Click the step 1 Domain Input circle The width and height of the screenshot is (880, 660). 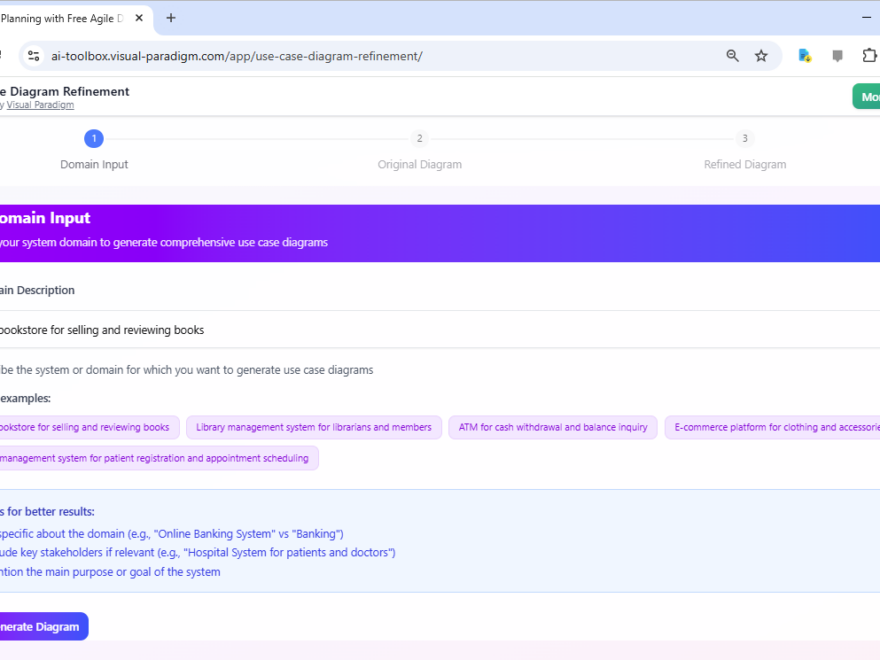coord(94,138)
